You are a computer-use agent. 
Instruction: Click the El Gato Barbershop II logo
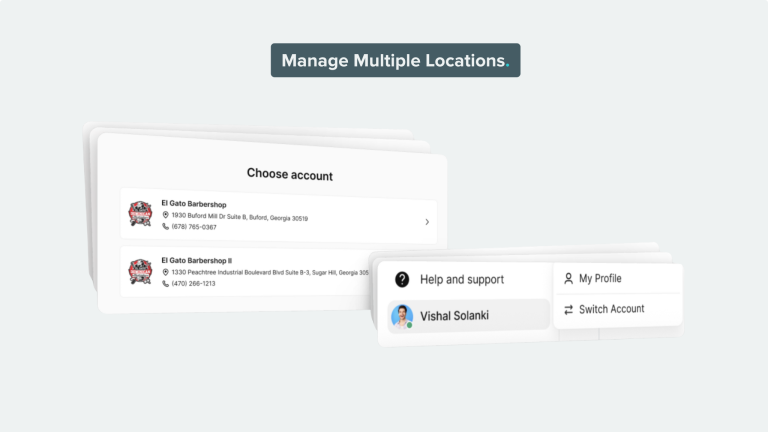[140, 271]
